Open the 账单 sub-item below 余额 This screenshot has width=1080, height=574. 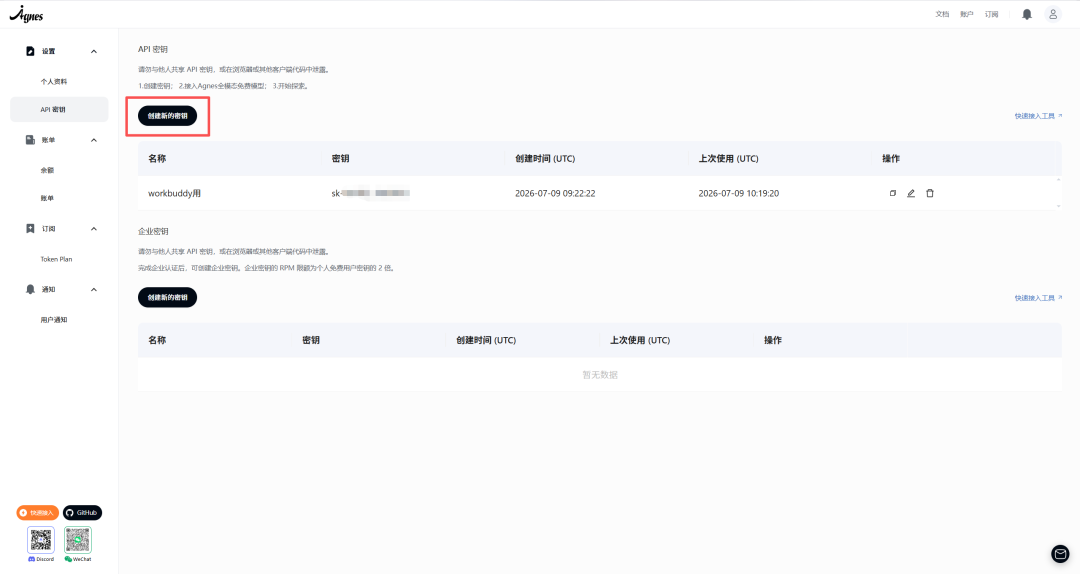click(47, 198)
